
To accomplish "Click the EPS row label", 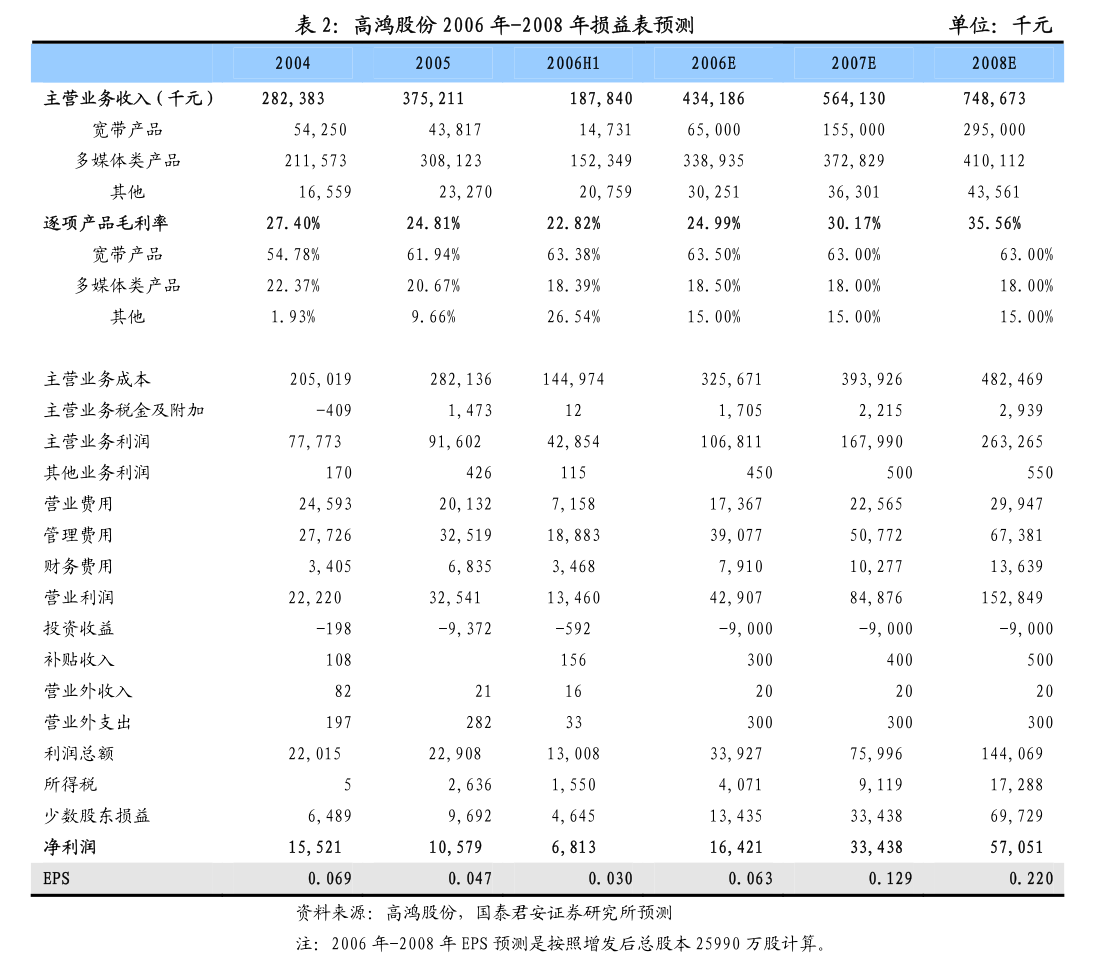I will 56,879.
